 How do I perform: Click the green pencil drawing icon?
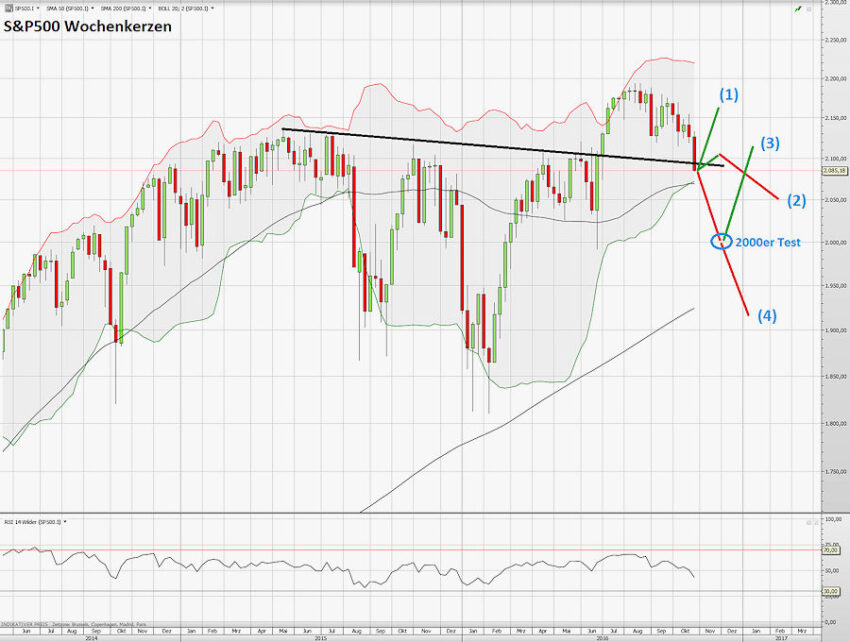point(797,8)
